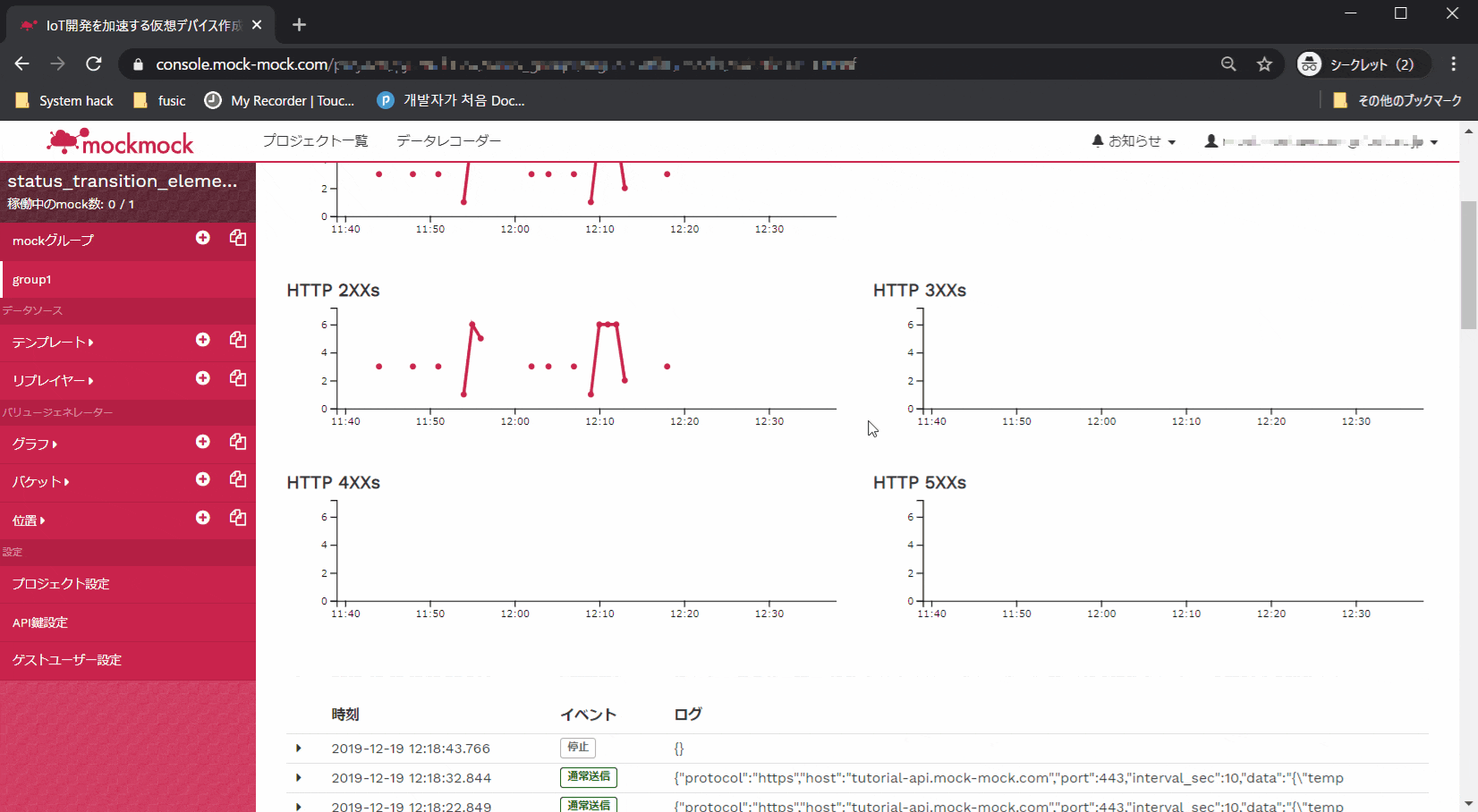This screenshot has height=812, width=1478.
Task: Open the My Recorder | Touc... bookmark
Action: coord(279,101)
